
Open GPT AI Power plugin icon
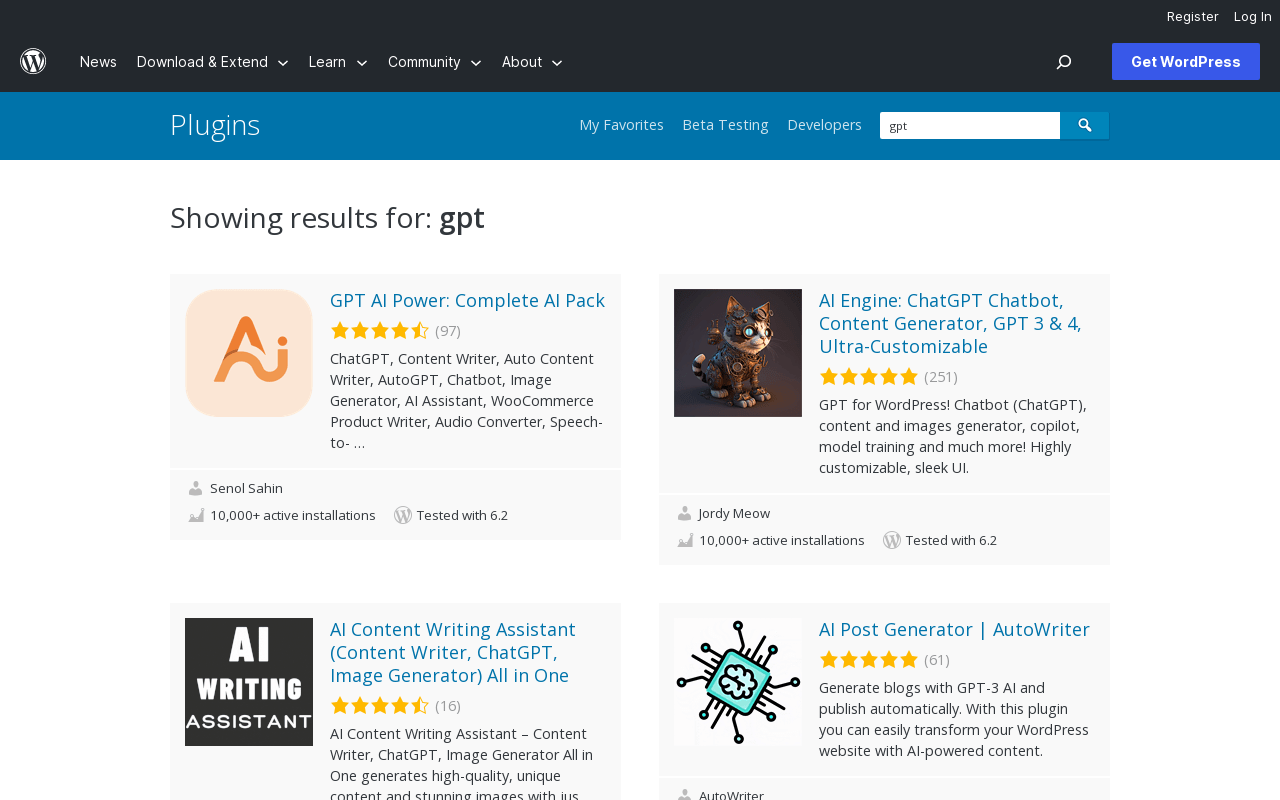249,353
